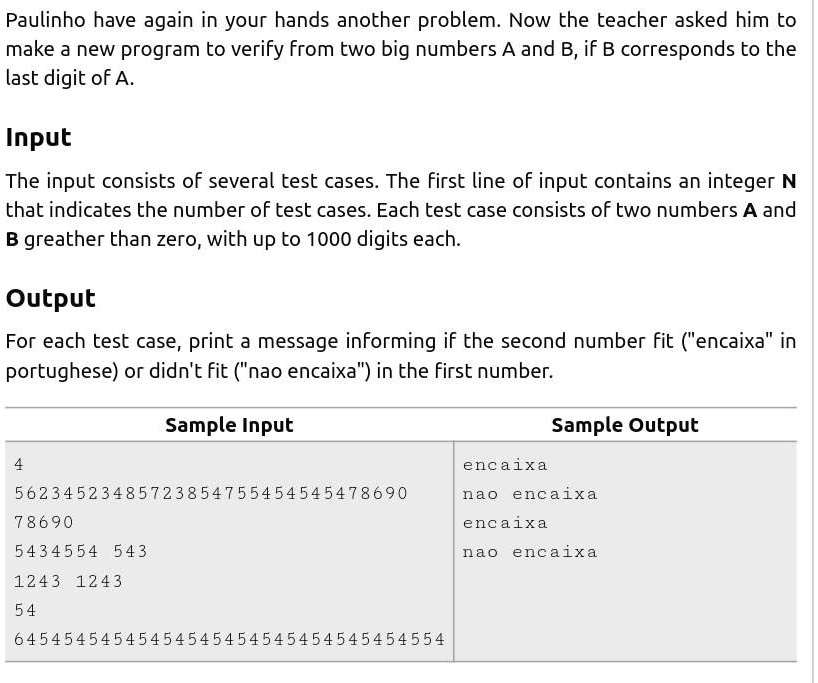Click the standalone 78690 input line
Image resolution: width=818 pixels, height=683 pixels.
tap(44, 522)
